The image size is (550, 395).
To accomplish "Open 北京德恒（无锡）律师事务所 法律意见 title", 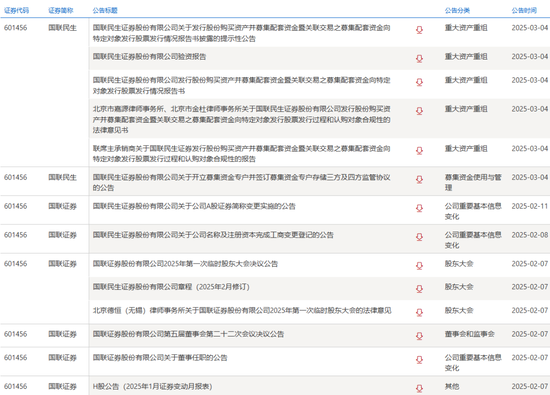I will 242,310.
